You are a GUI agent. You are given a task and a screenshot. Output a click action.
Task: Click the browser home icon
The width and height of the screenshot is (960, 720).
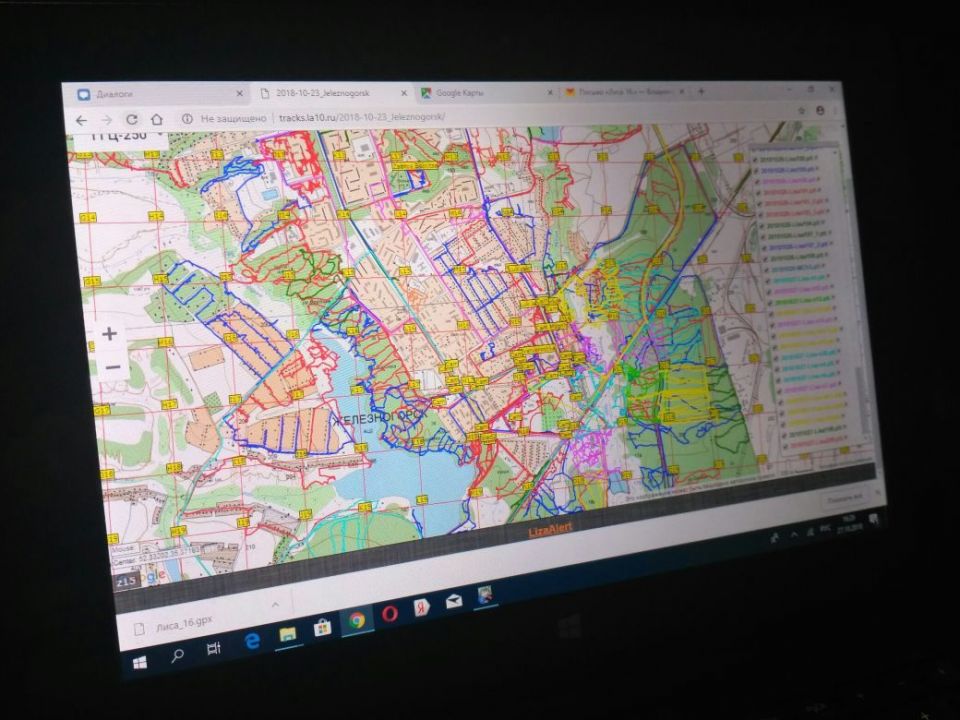[158, 119]
